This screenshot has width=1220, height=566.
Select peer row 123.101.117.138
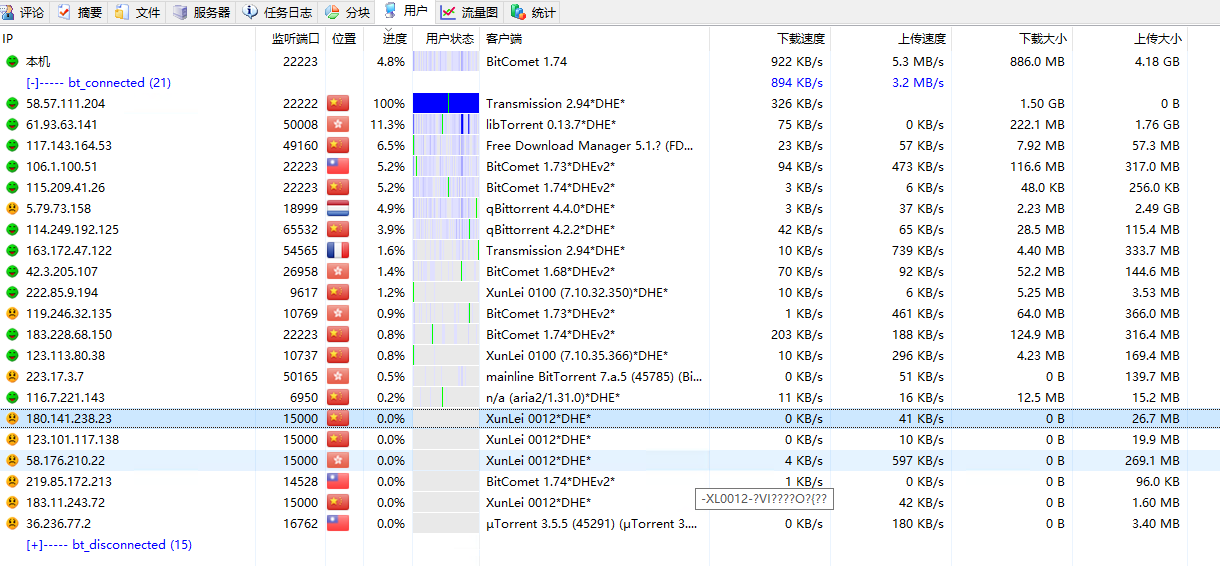(x=610, y=440)
